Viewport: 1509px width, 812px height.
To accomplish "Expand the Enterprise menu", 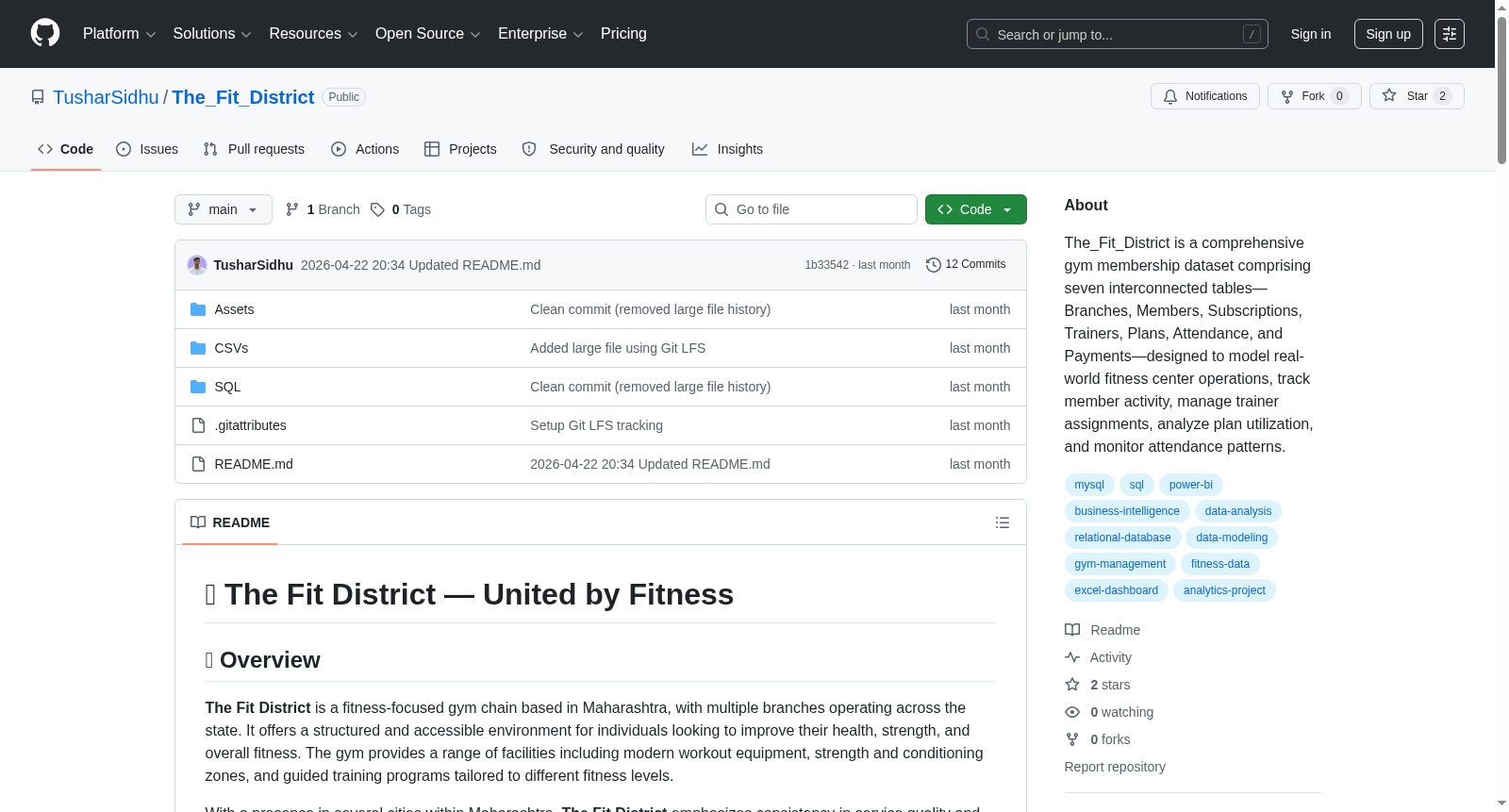I will point(540,34).
